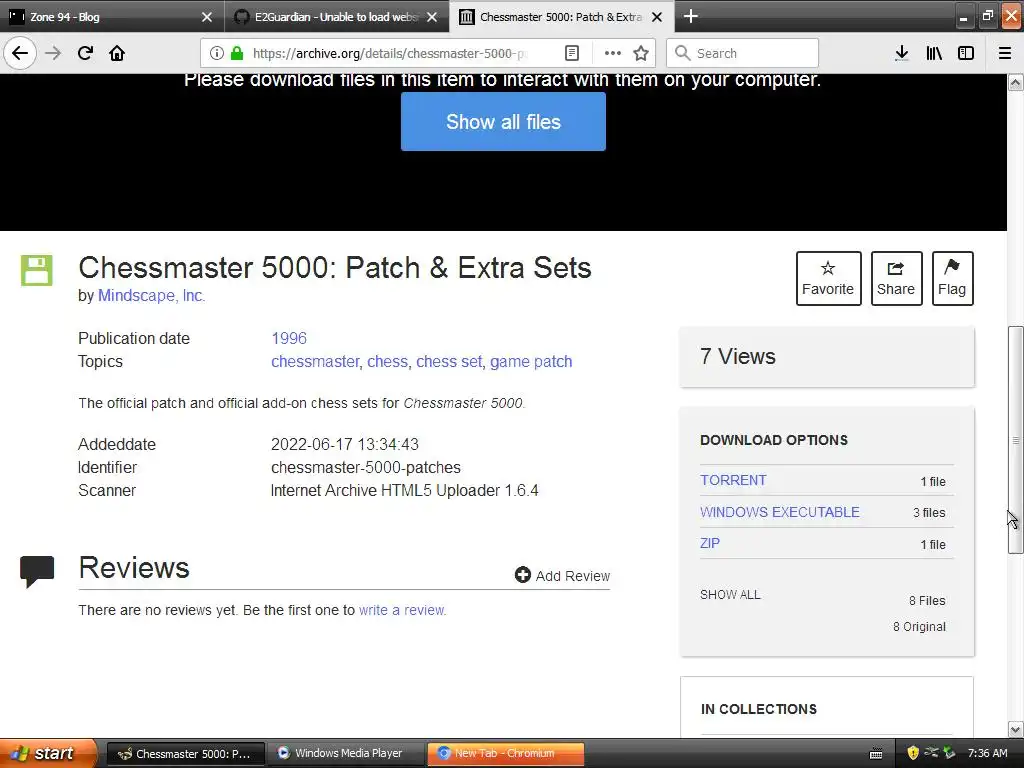1024x768 pixels.
Task: Click the 1996 publication date link
Action: tap(289, 338)
